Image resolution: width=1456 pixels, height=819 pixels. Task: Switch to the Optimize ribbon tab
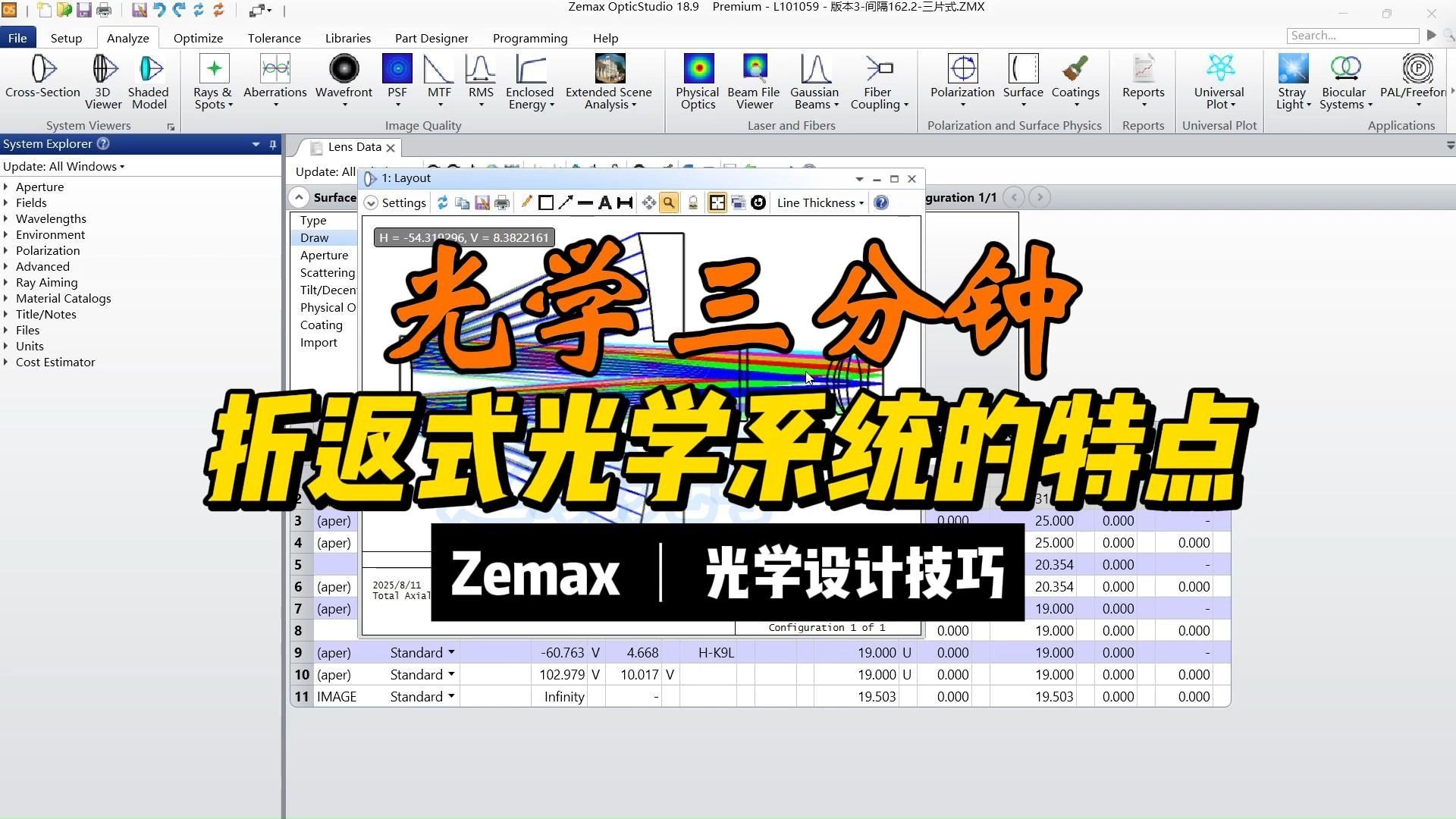tap(198, 38)
